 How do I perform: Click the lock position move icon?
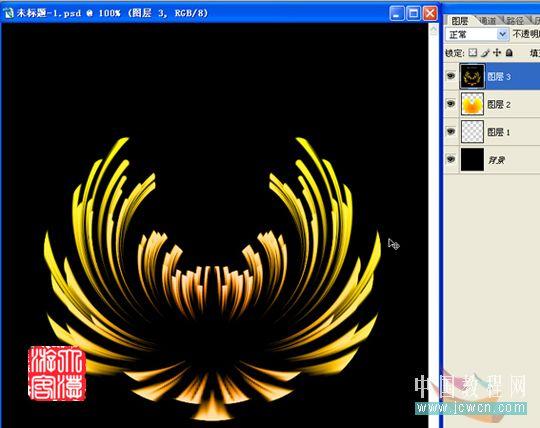(497, 52)
